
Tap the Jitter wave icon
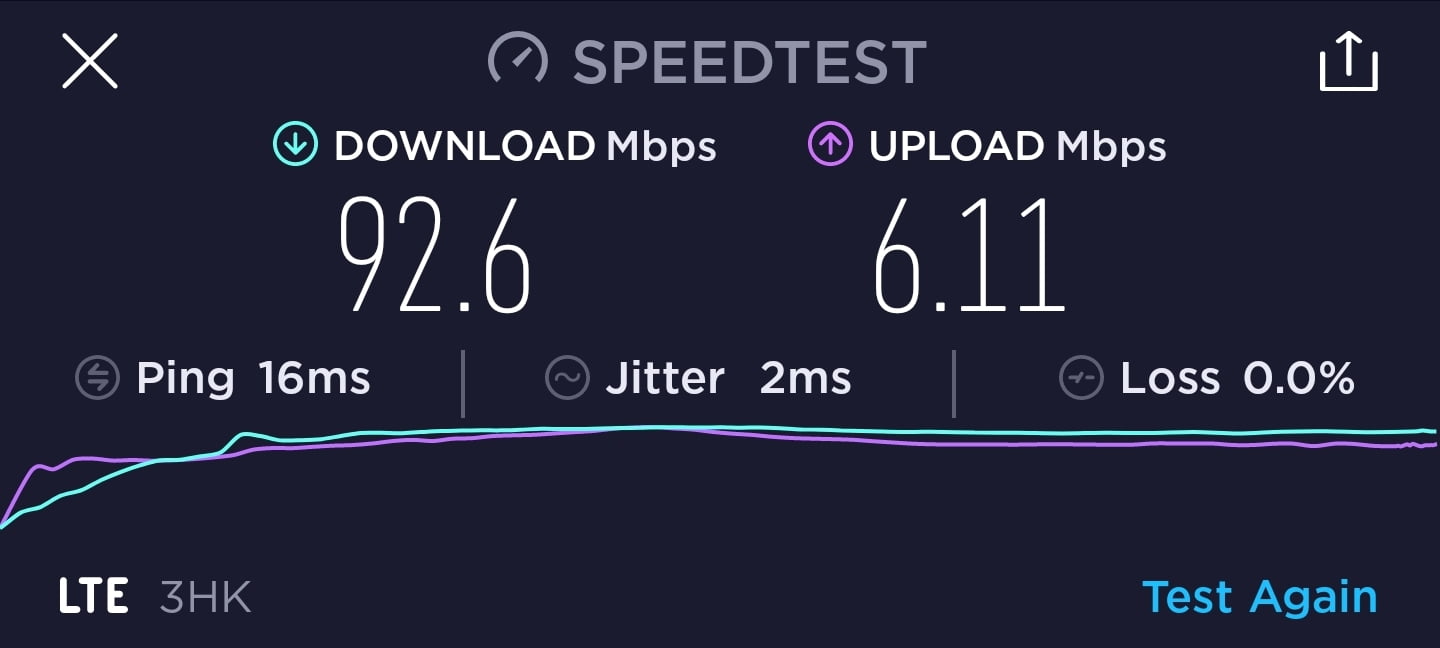tap(566, 379)
